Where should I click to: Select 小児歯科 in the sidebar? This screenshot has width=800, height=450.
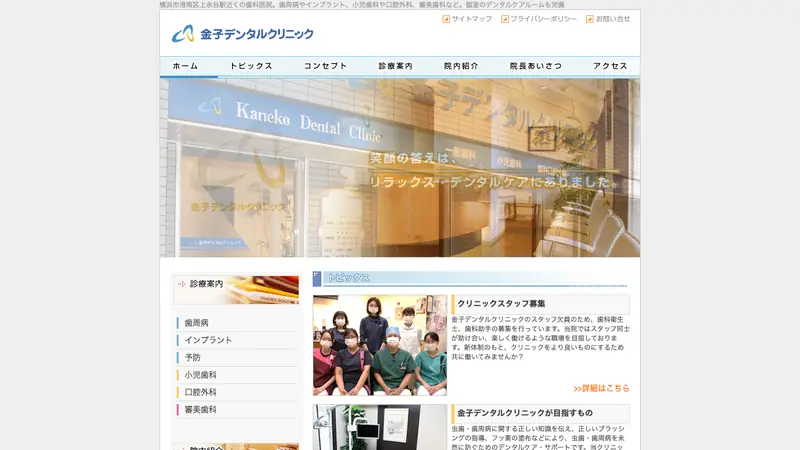(201, 375)
